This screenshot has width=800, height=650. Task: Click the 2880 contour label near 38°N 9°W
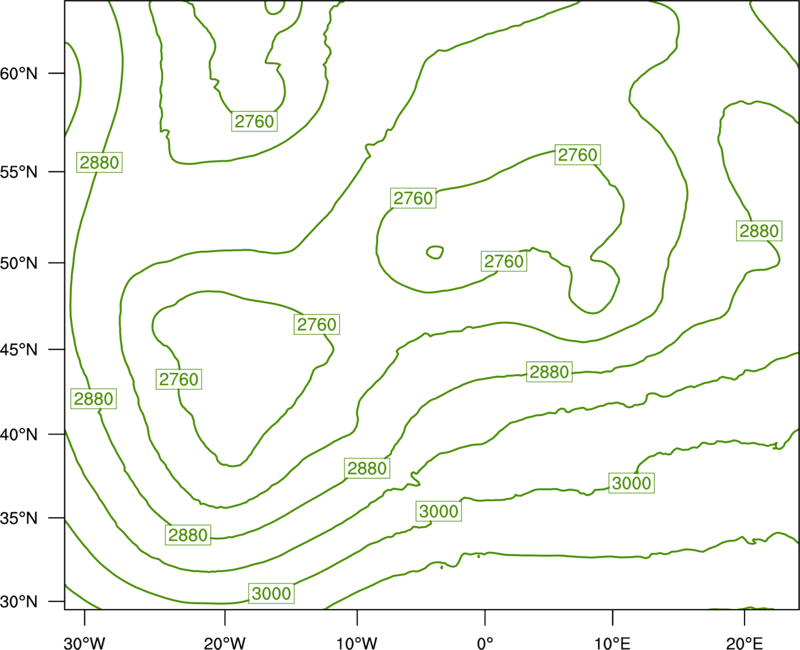[x=367, y=468]
